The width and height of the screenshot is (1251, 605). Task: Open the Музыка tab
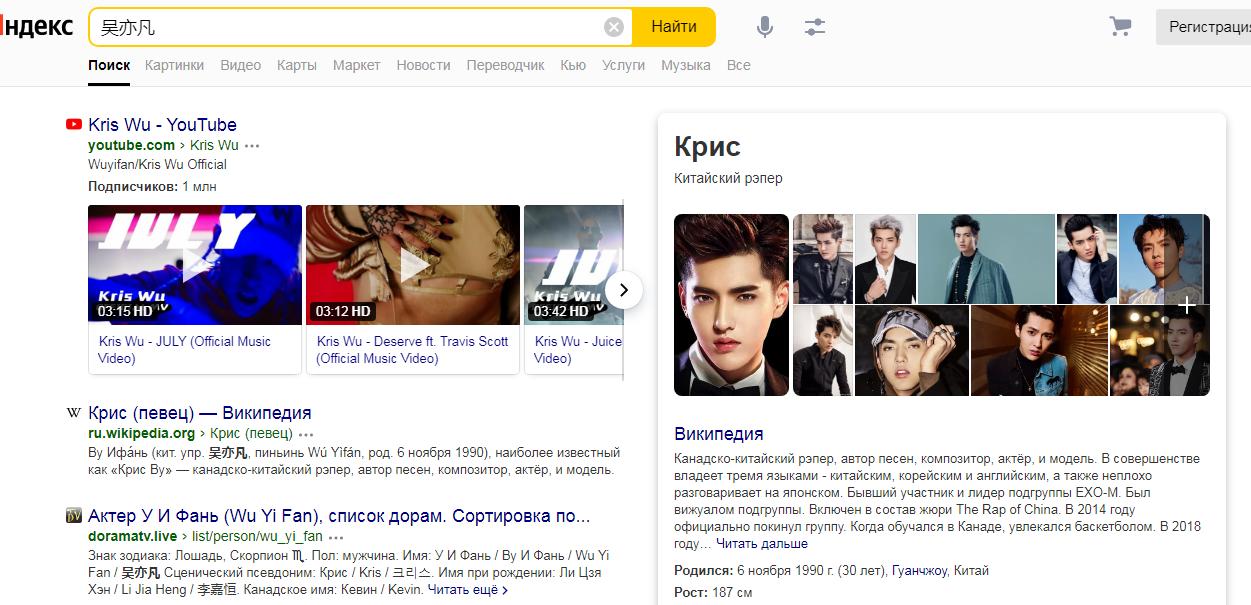pos(686,65)
